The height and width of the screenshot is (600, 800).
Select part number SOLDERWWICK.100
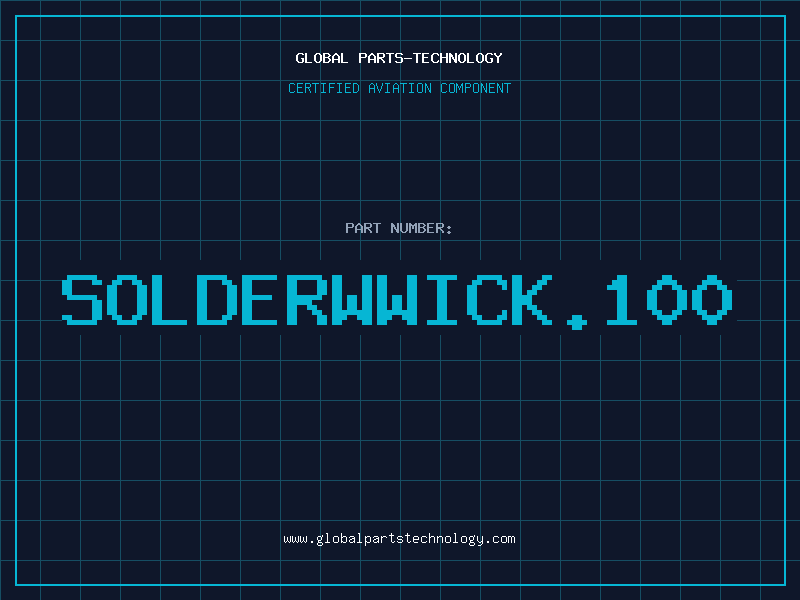[397, 302]
